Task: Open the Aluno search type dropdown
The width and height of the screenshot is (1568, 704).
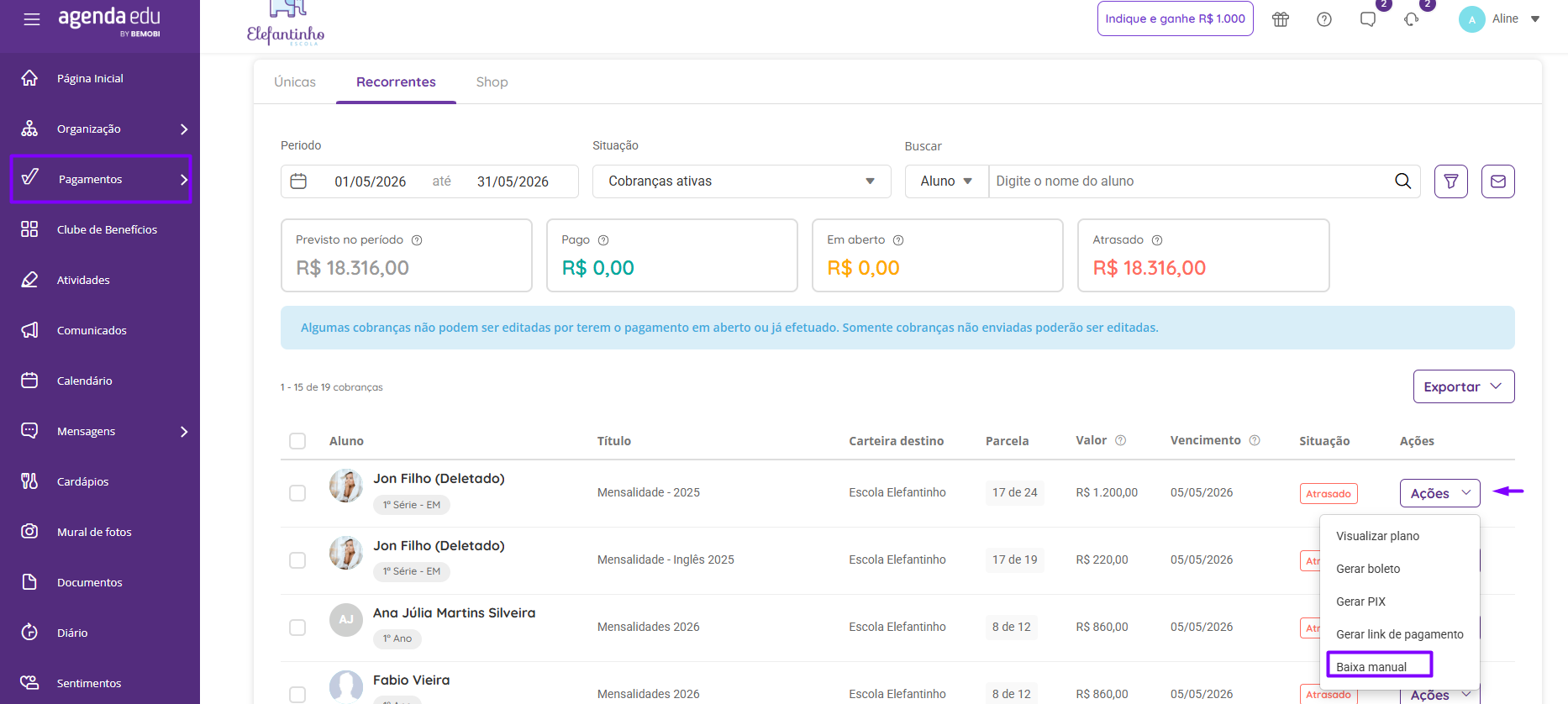Action: click(947, 181)
